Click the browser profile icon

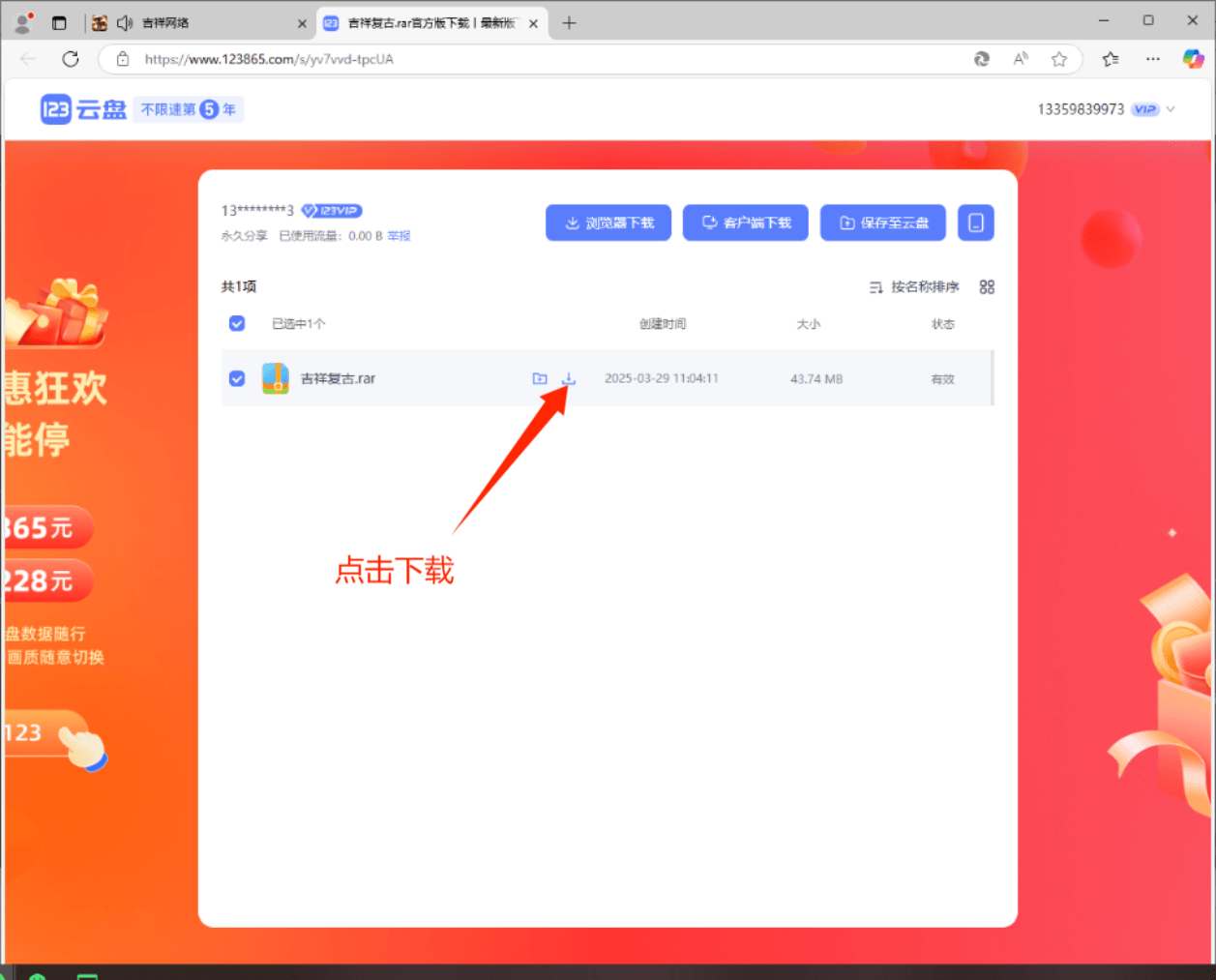[23, 22]
